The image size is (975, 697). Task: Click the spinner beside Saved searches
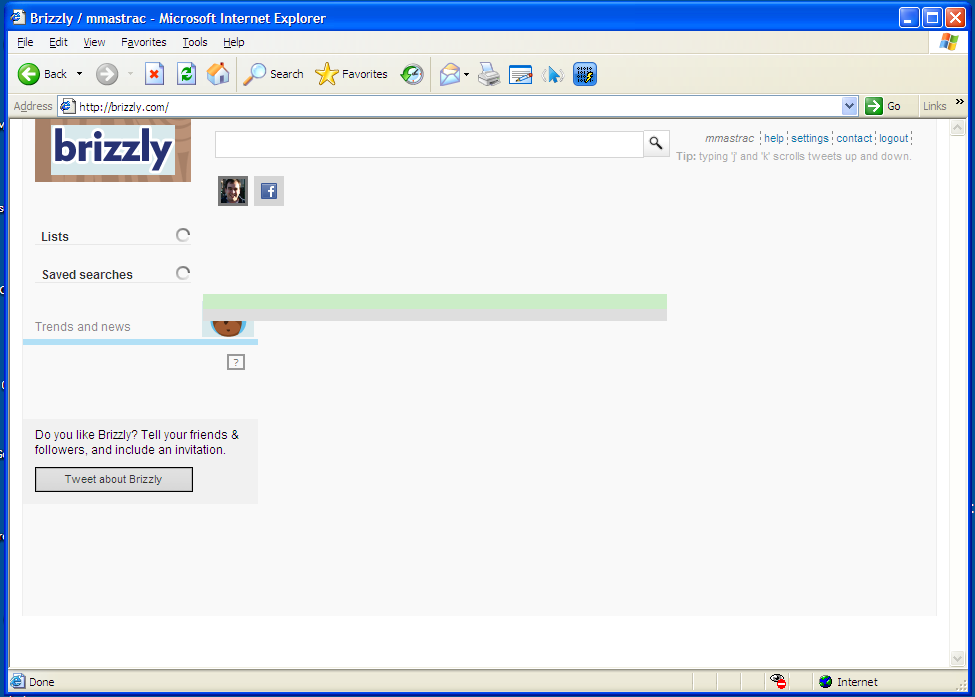click(183, 273)
